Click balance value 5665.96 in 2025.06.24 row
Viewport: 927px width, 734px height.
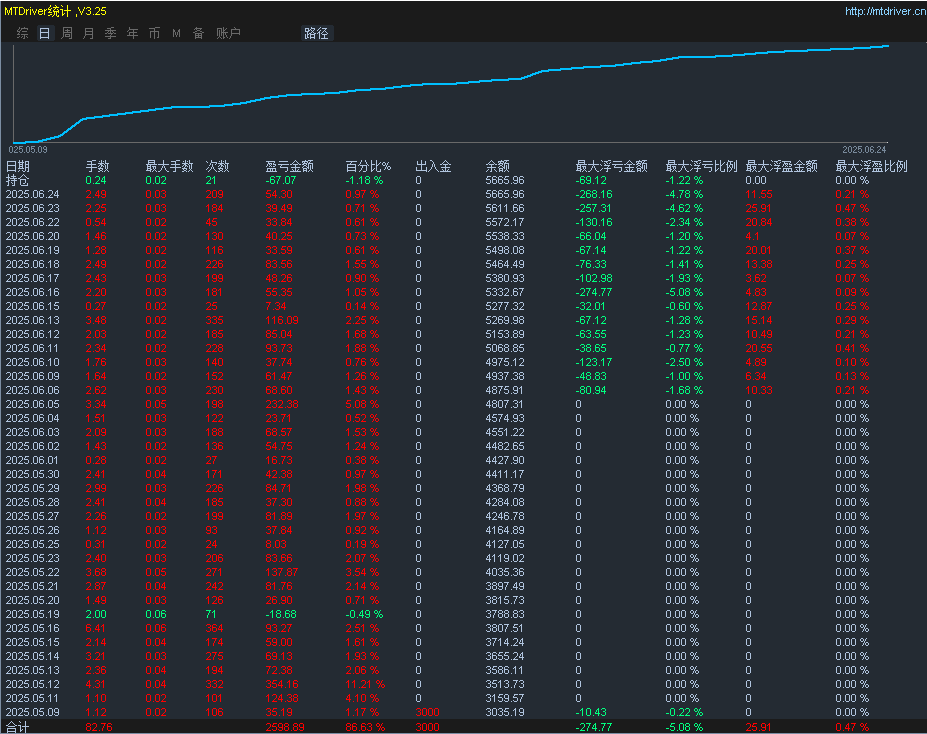(x=505, y=194)
